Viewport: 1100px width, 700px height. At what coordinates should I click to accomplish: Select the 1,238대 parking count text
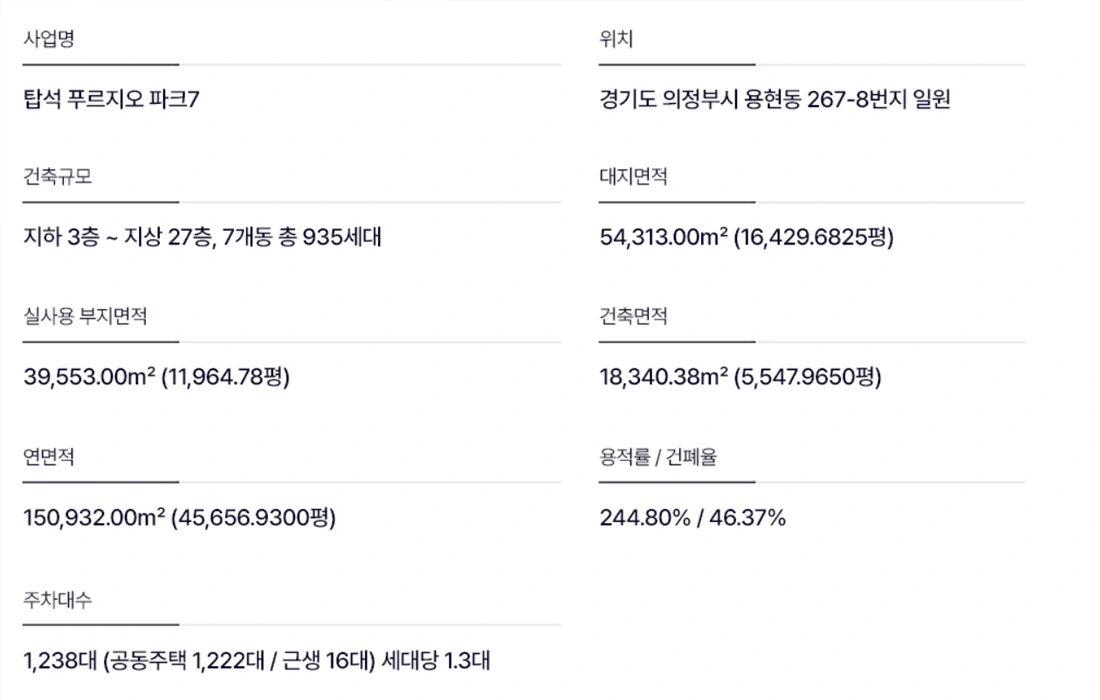(x=56, y=660)
